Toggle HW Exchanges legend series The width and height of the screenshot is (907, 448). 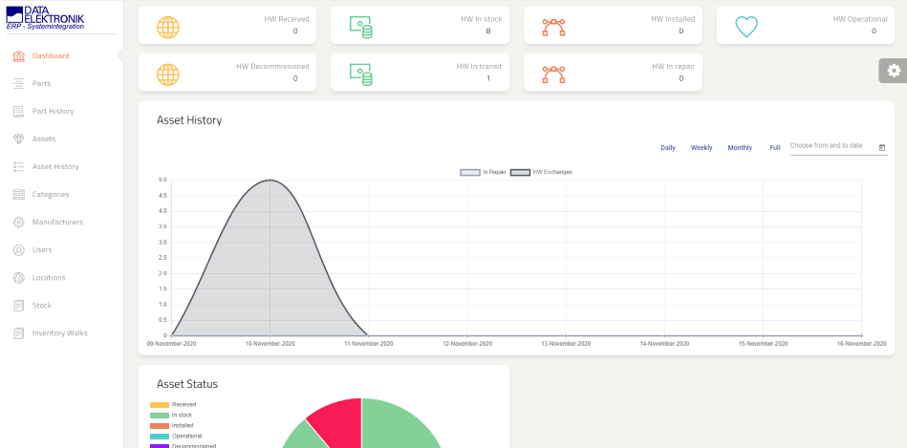541,172
